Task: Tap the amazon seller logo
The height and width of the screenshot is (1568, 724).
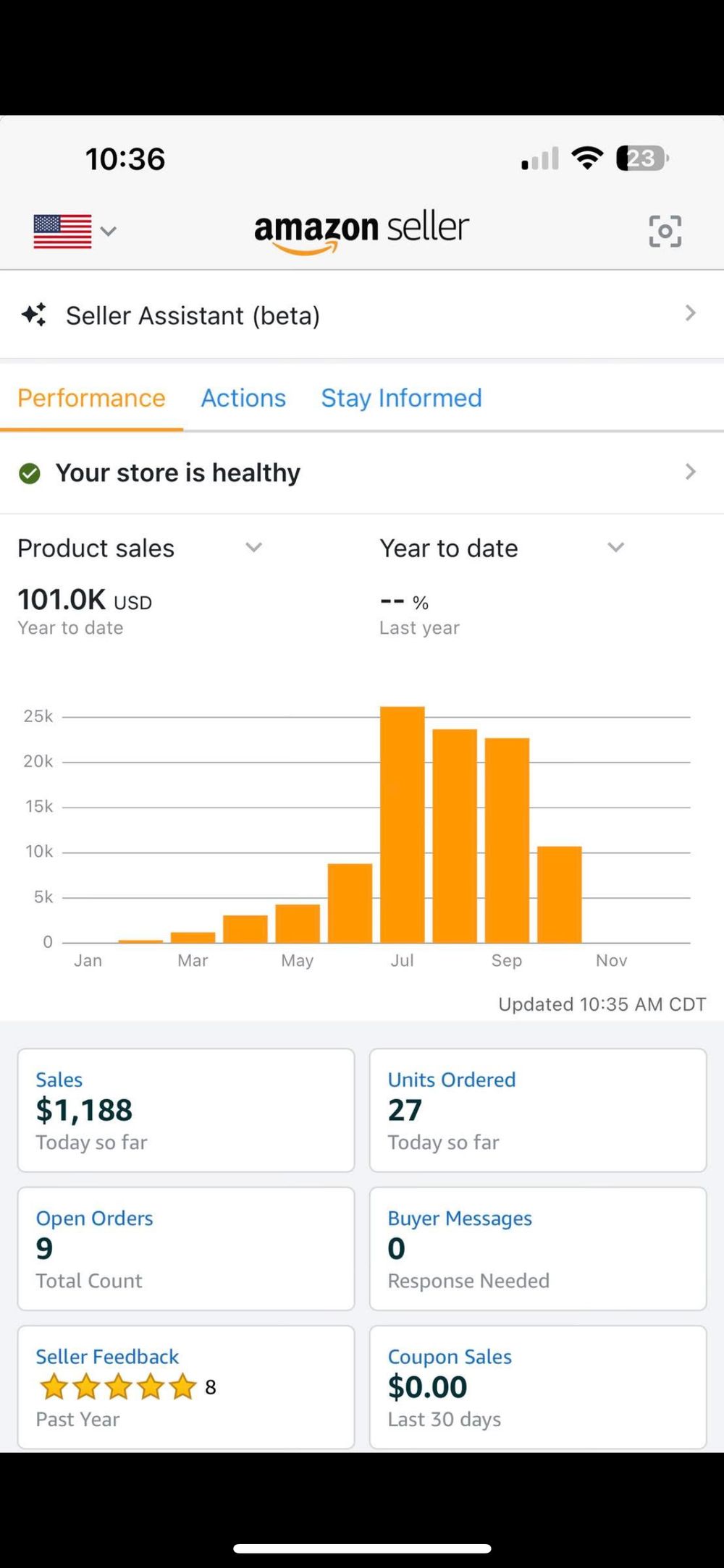Action: tap(361, 230)
